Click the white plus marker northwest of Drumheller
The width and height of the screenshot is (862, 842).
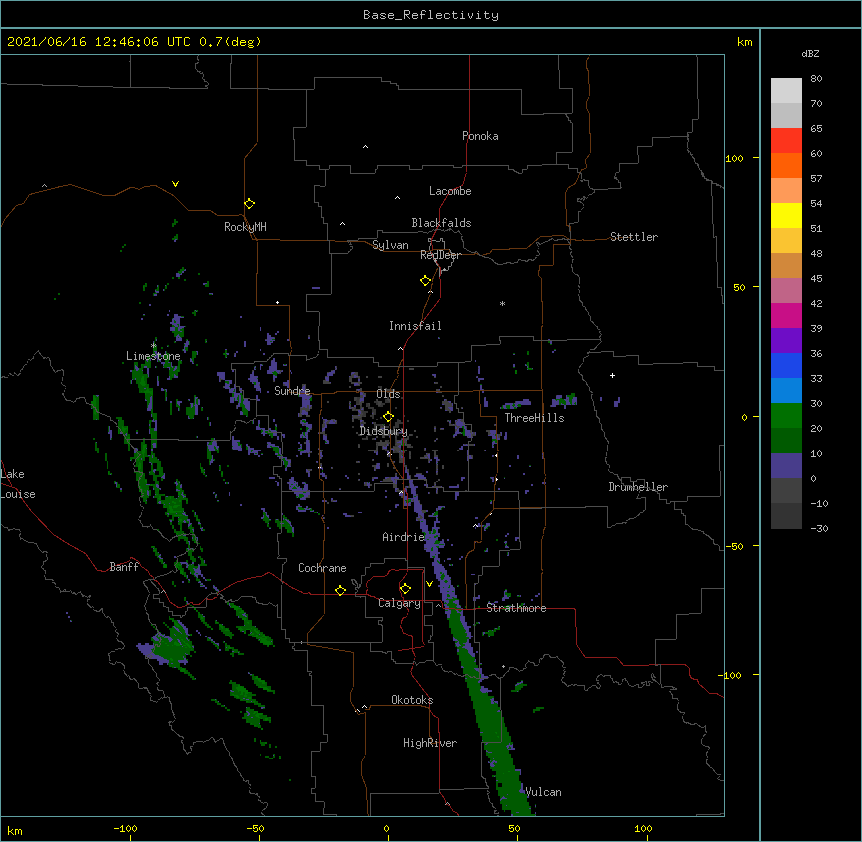[x=612, y=375]
